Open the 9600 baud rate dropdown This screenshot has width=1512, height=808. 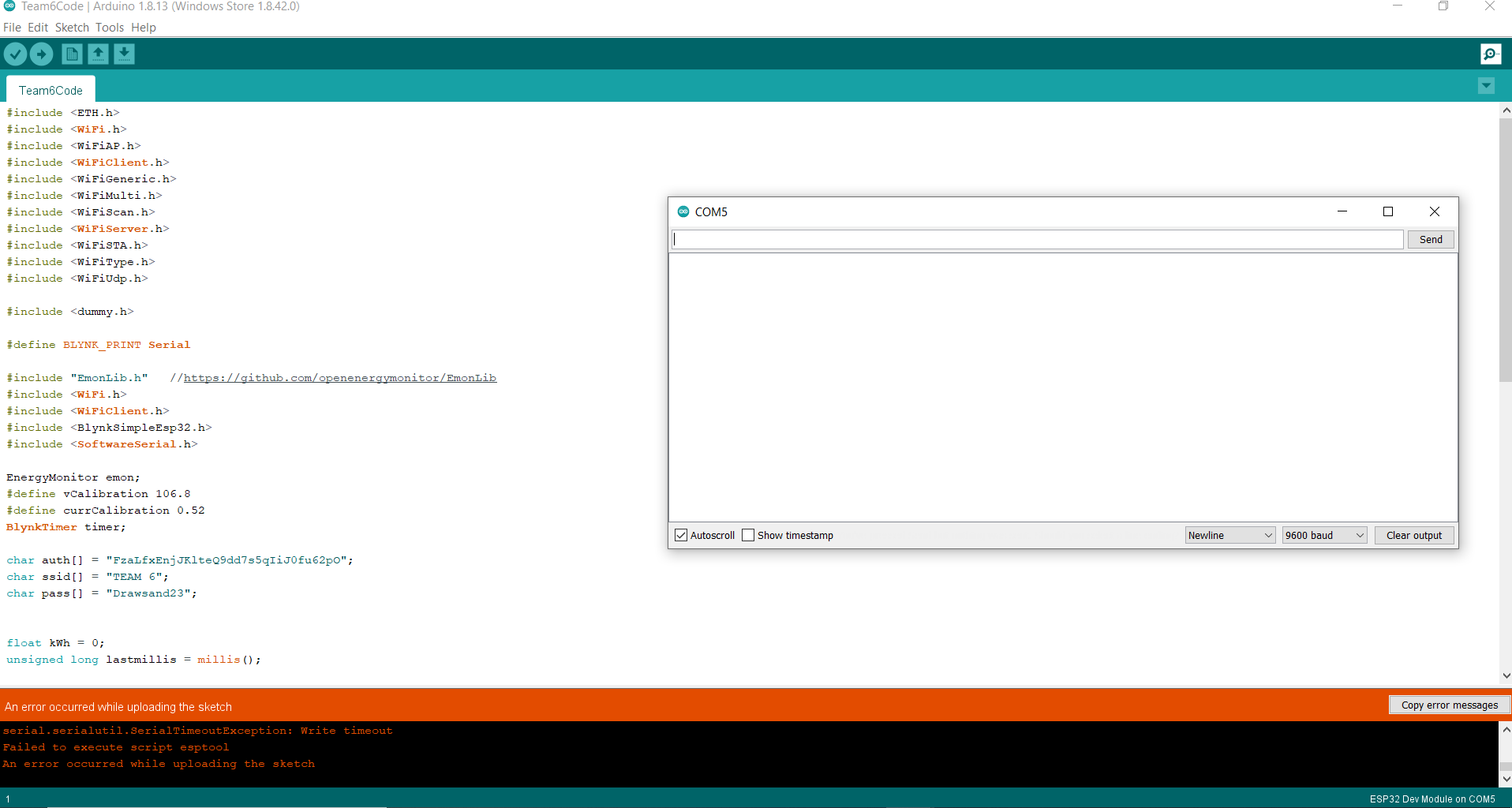[1323, 535]
